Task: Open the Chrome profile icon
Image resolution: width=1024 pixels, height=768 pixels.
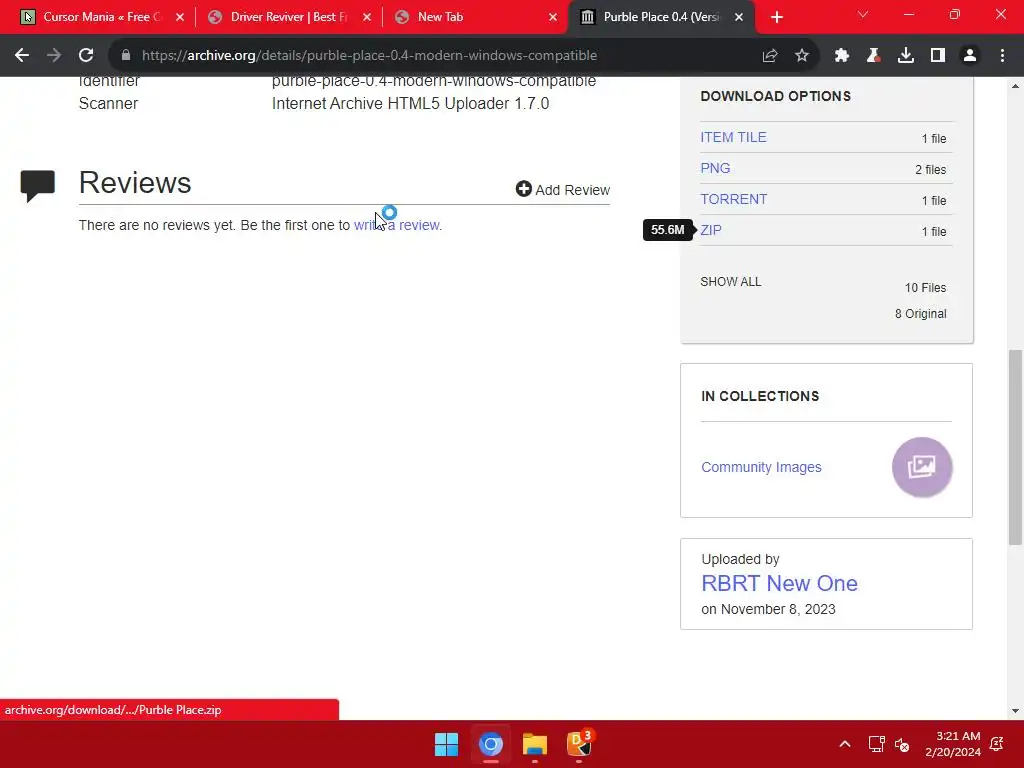Action: click(970, 56)
